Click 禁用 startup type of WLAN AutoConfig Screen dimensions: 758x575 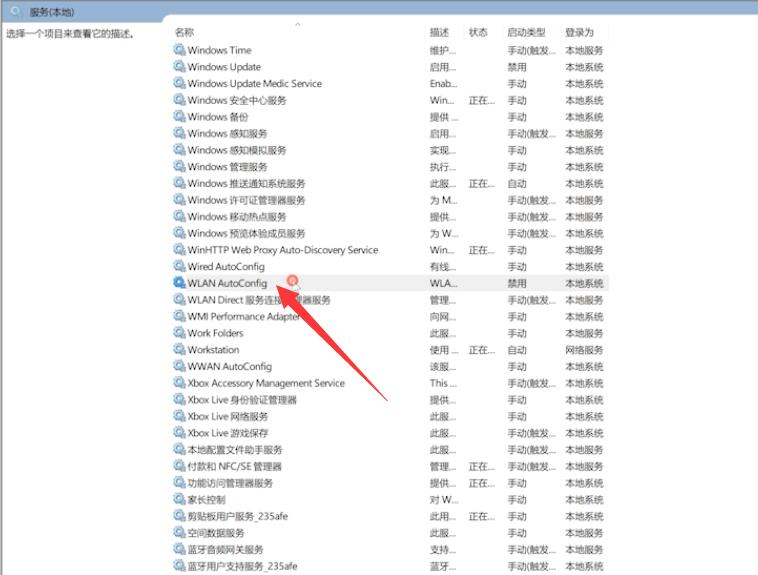[517, 283]
